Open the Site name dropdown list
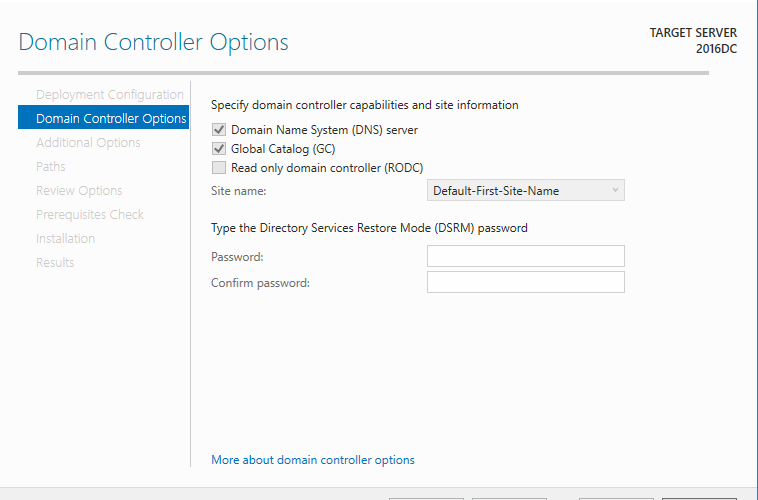The width and height of the screenshot is (758, 500). 525,191
